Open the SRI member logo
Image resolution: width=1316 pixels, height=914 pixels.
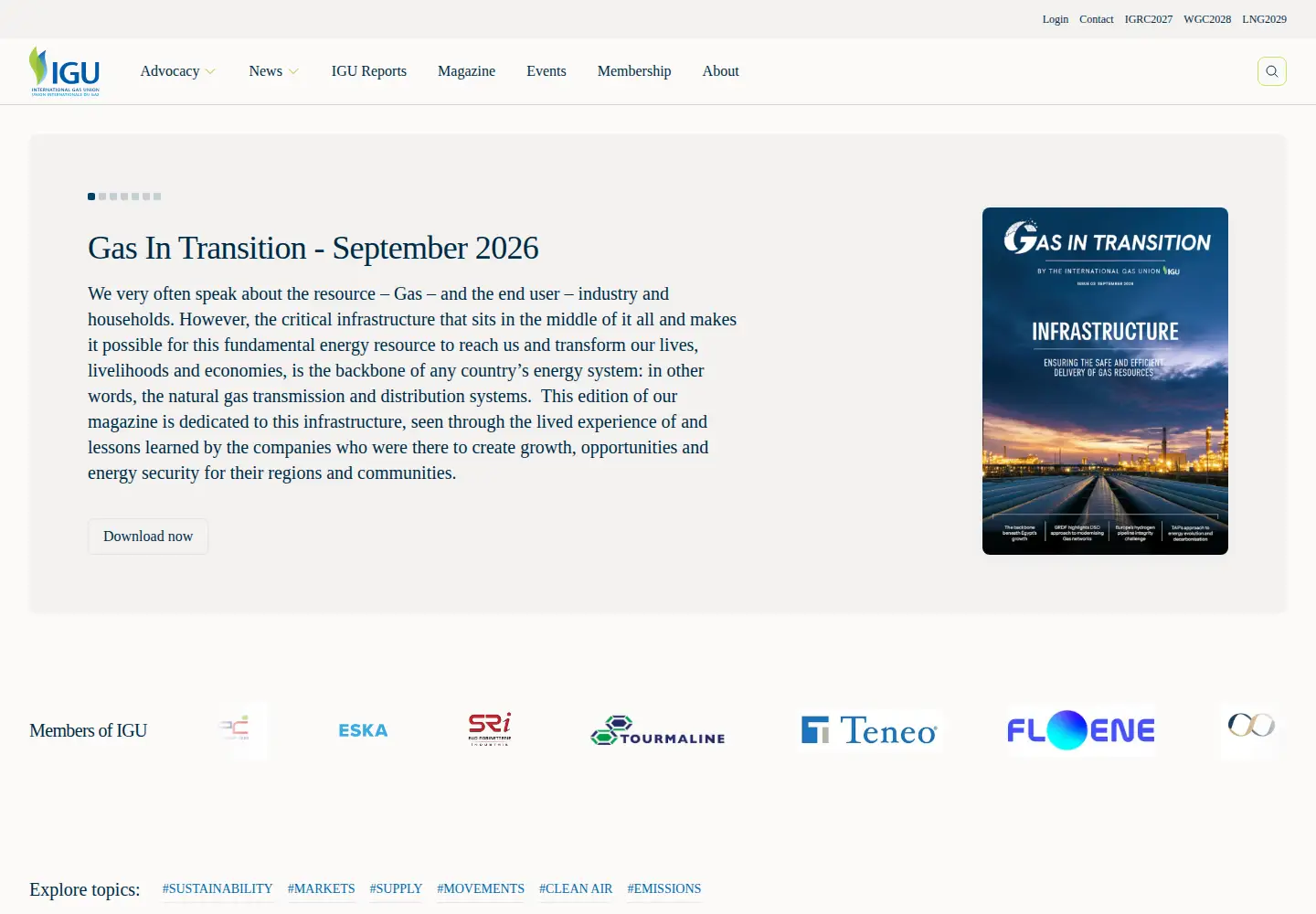[x=490, y=729]
